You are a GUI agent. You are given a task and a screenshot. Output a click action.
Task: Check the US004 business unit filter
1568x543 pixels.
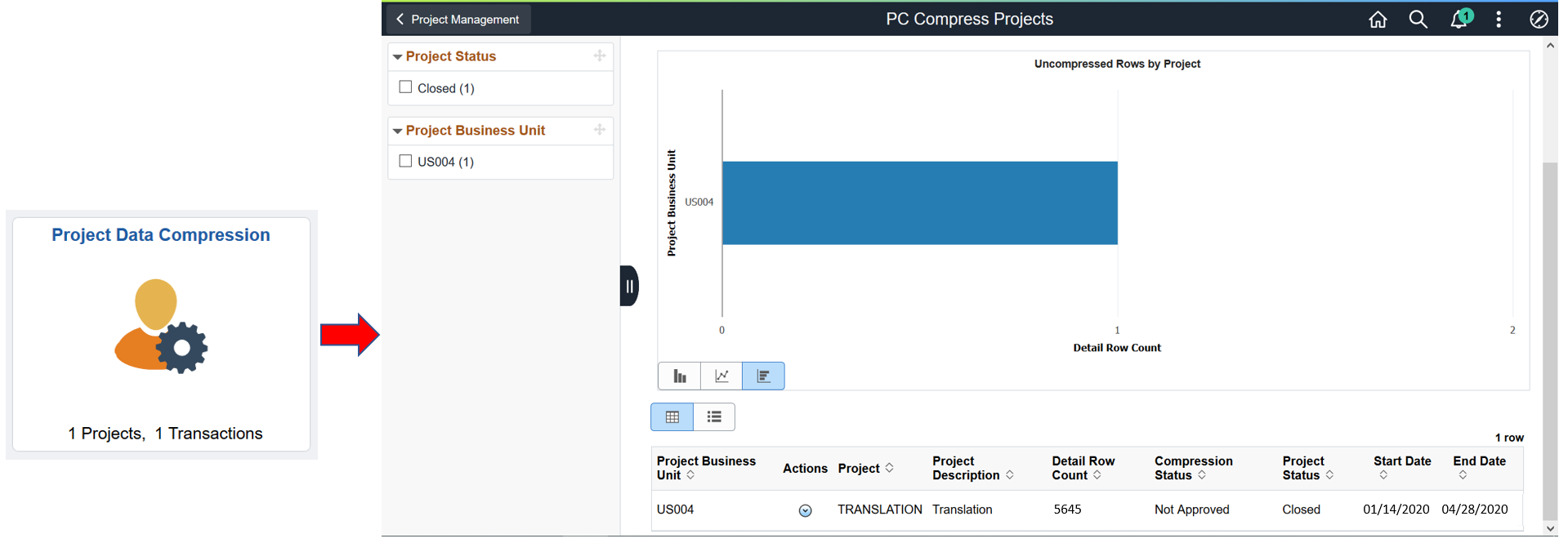(405, 161)
